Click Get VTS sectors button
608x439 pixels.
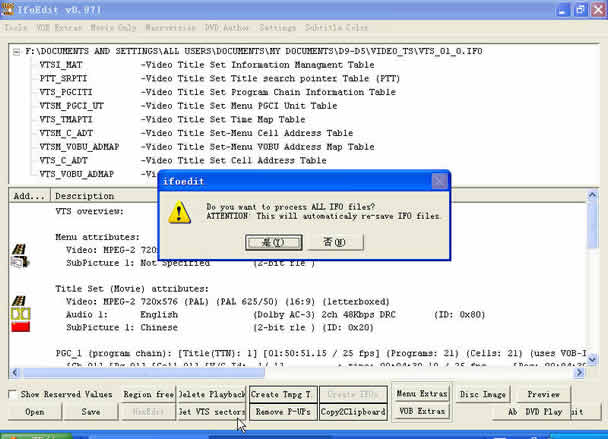point(211,412)
